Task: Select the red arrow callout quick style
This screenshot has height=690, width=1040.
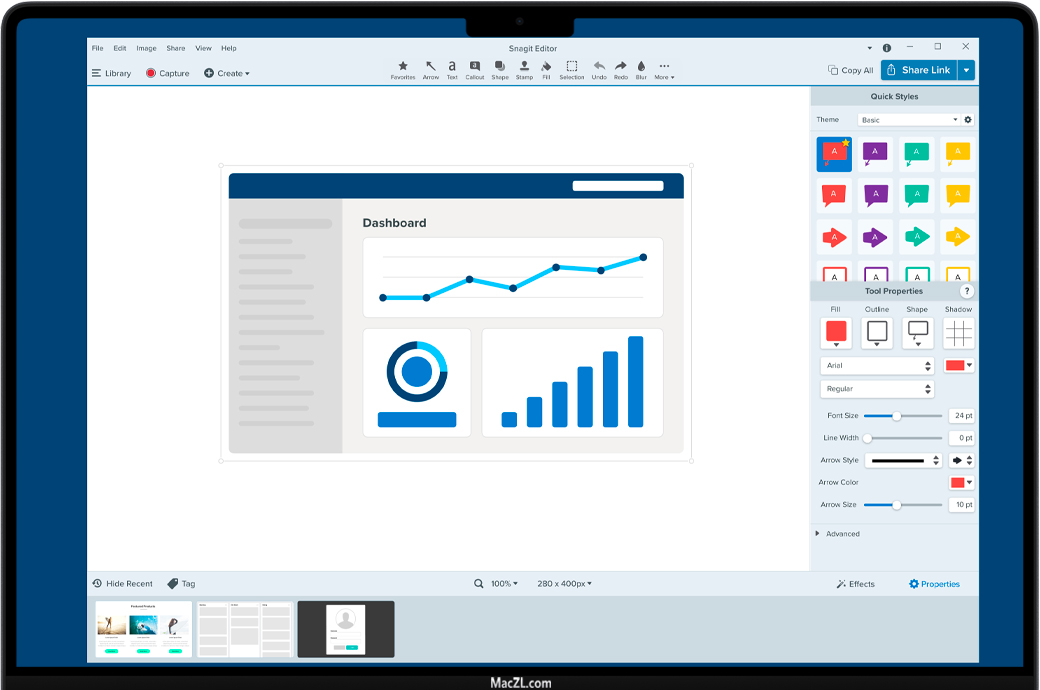Action: [834, 237]
